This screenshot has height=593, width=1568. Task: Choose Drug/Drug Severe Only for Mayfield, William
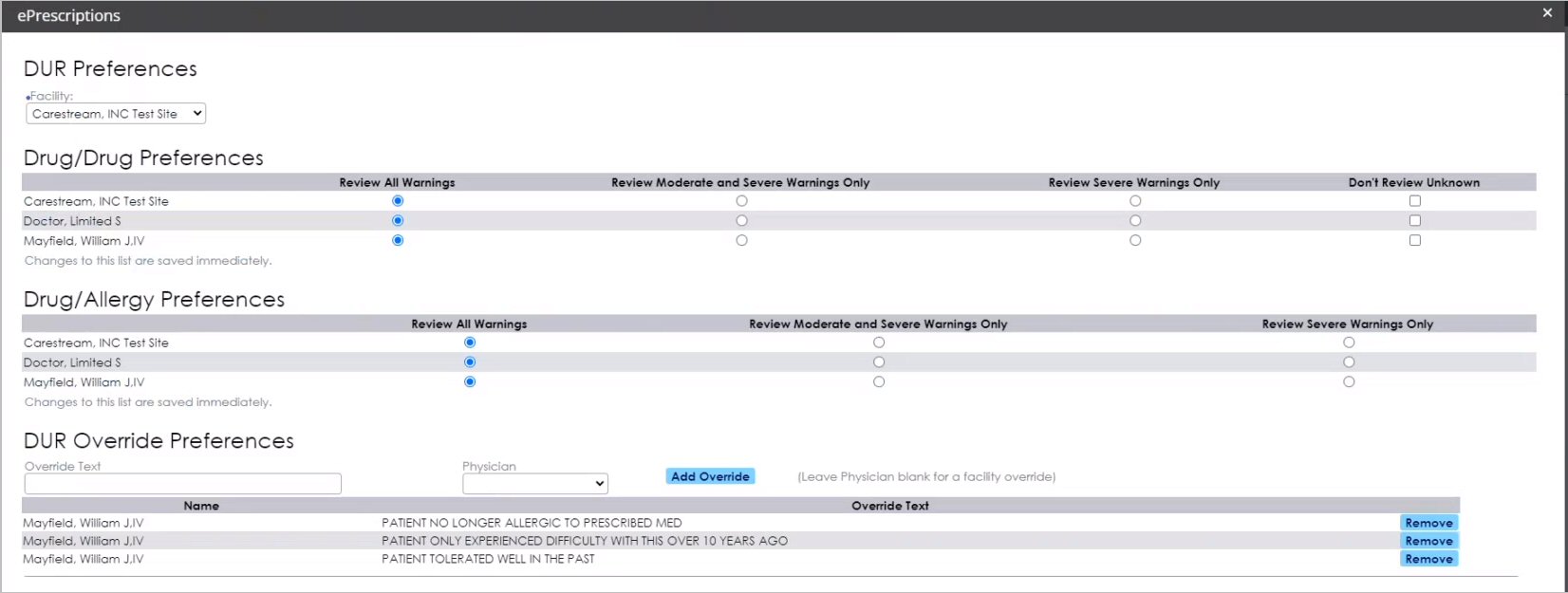[x=1135, y=241]
